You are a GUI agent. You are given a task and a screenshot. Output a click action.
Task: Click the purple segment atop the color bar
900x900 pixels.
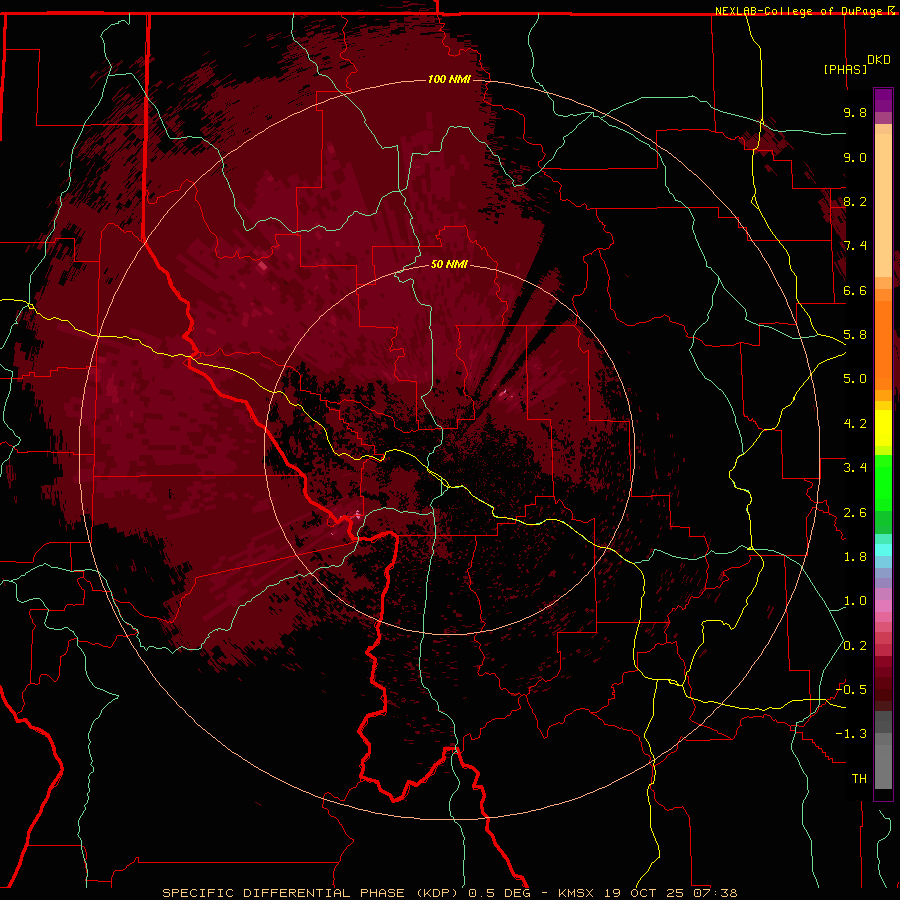point(883,100)
